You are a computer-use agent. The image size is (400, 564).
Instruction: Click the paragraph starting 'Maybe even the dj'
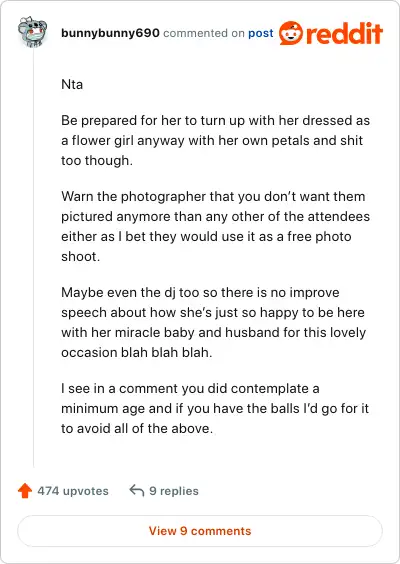[213, 322]
